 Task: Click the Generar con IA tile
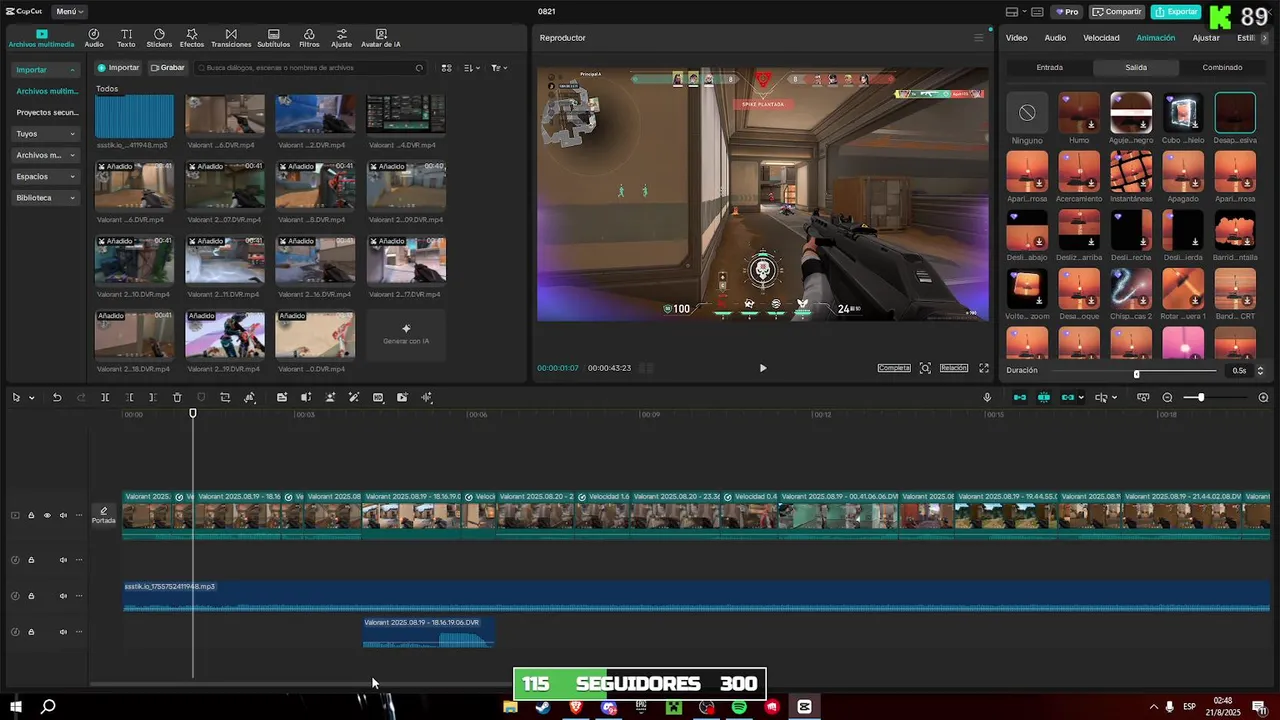click(406, 334)
